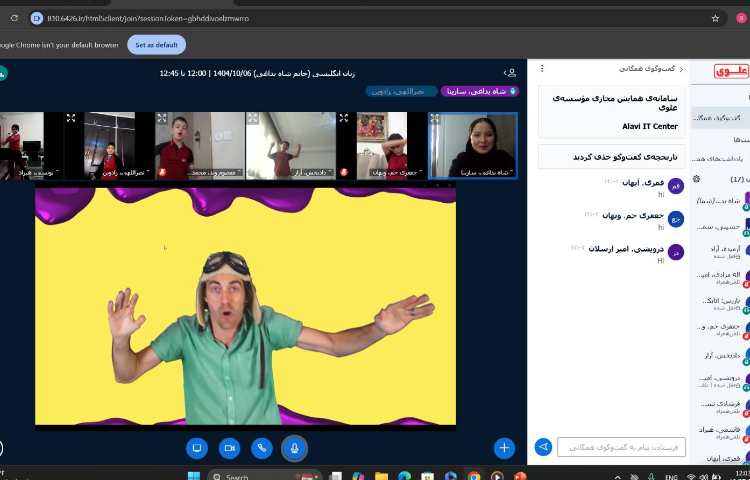The height and width of the screenshot is (480, 750).
Task: Click fullscreen icon on the teacher's webcam
Action: coord(435,118)
